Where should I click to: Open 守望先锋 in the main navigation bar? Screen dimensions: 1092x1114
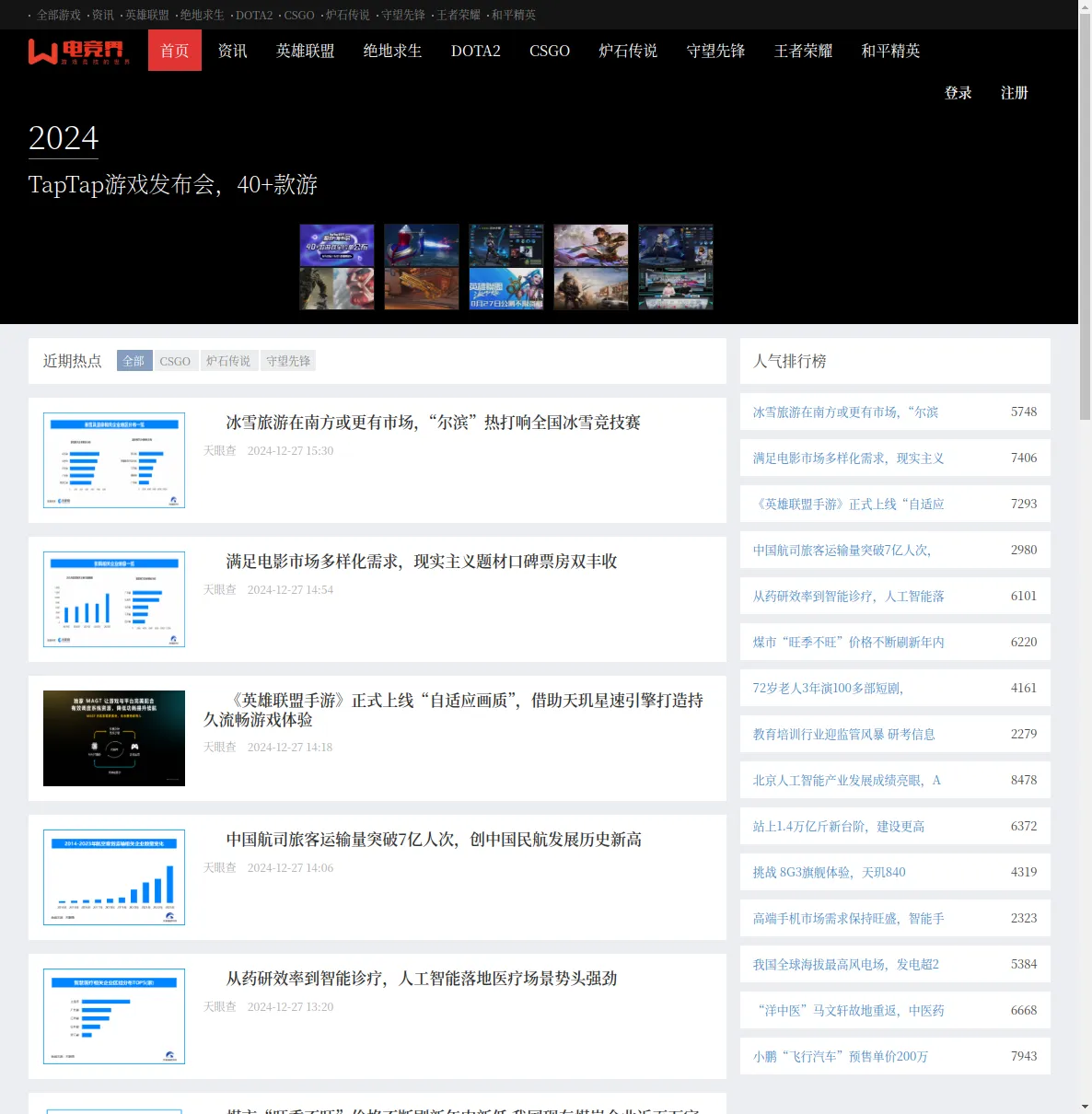[x=716, y=51]
